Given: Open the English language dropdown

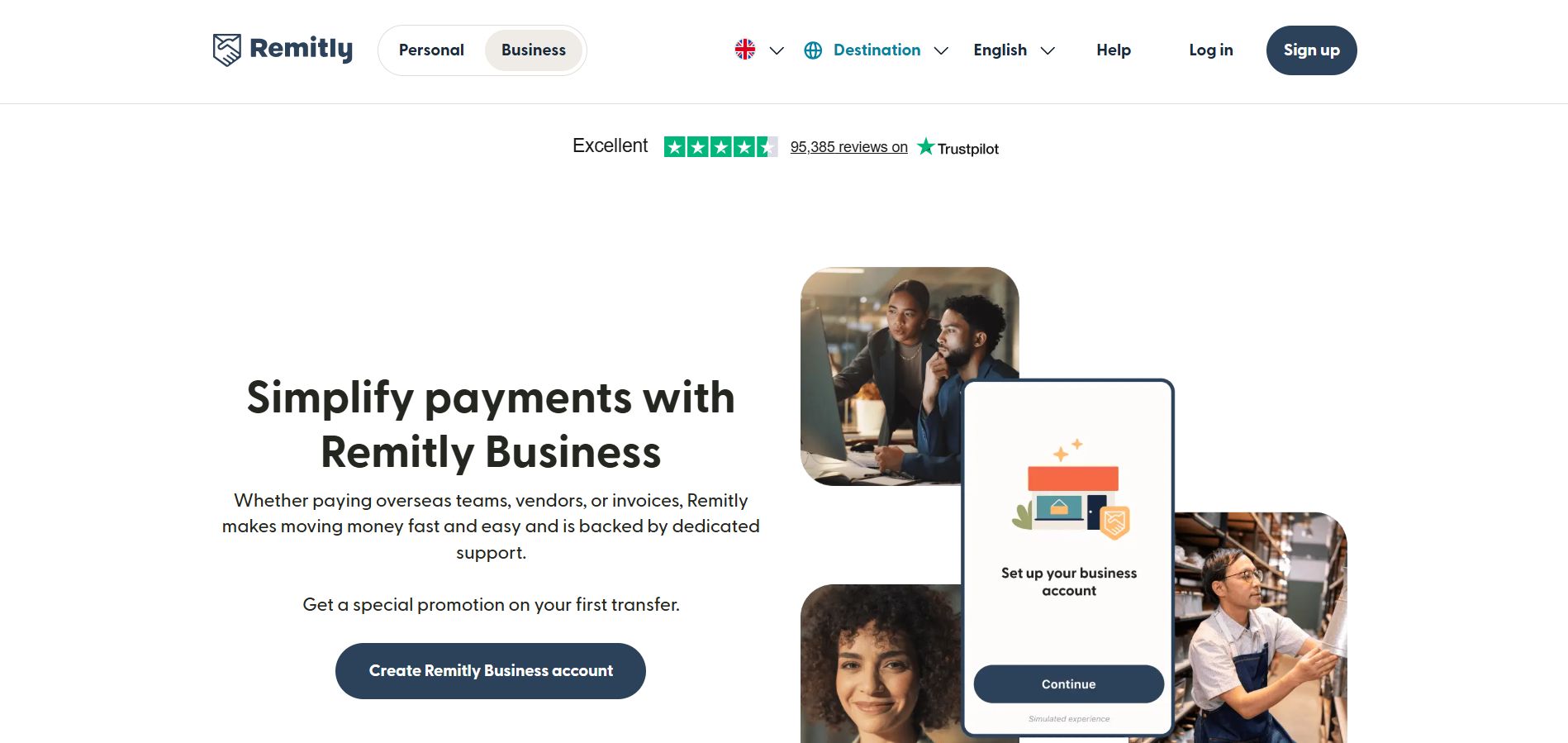Looking at the screenshot, I should click(1014, 50).
